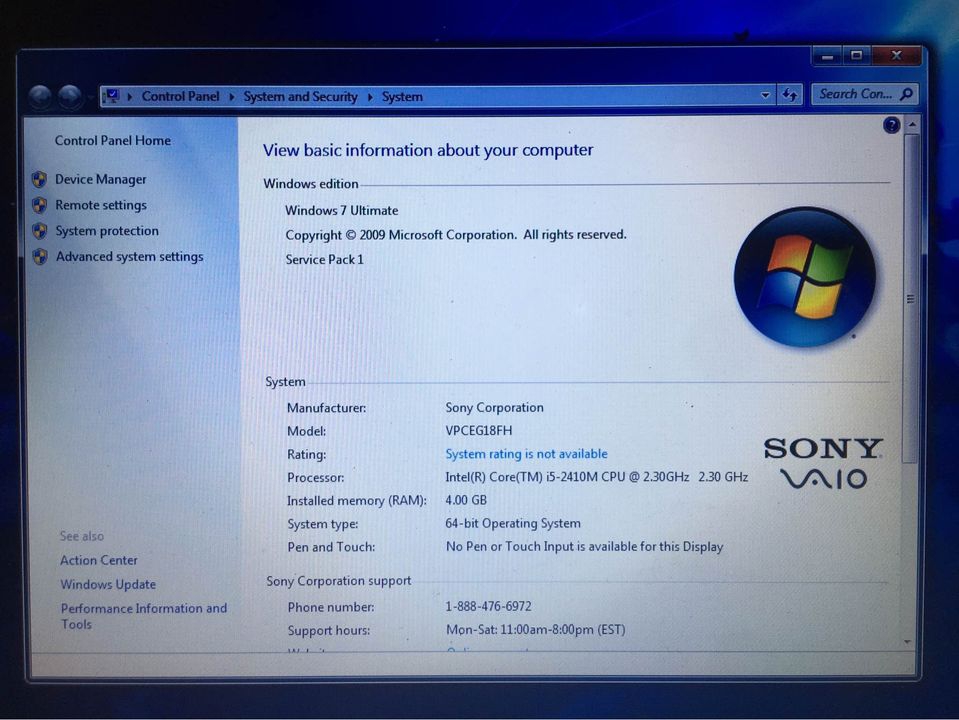The height and width of the screenshot is (720, 959).
Task: Click the Forward navigation arrow
Action: 70,97
